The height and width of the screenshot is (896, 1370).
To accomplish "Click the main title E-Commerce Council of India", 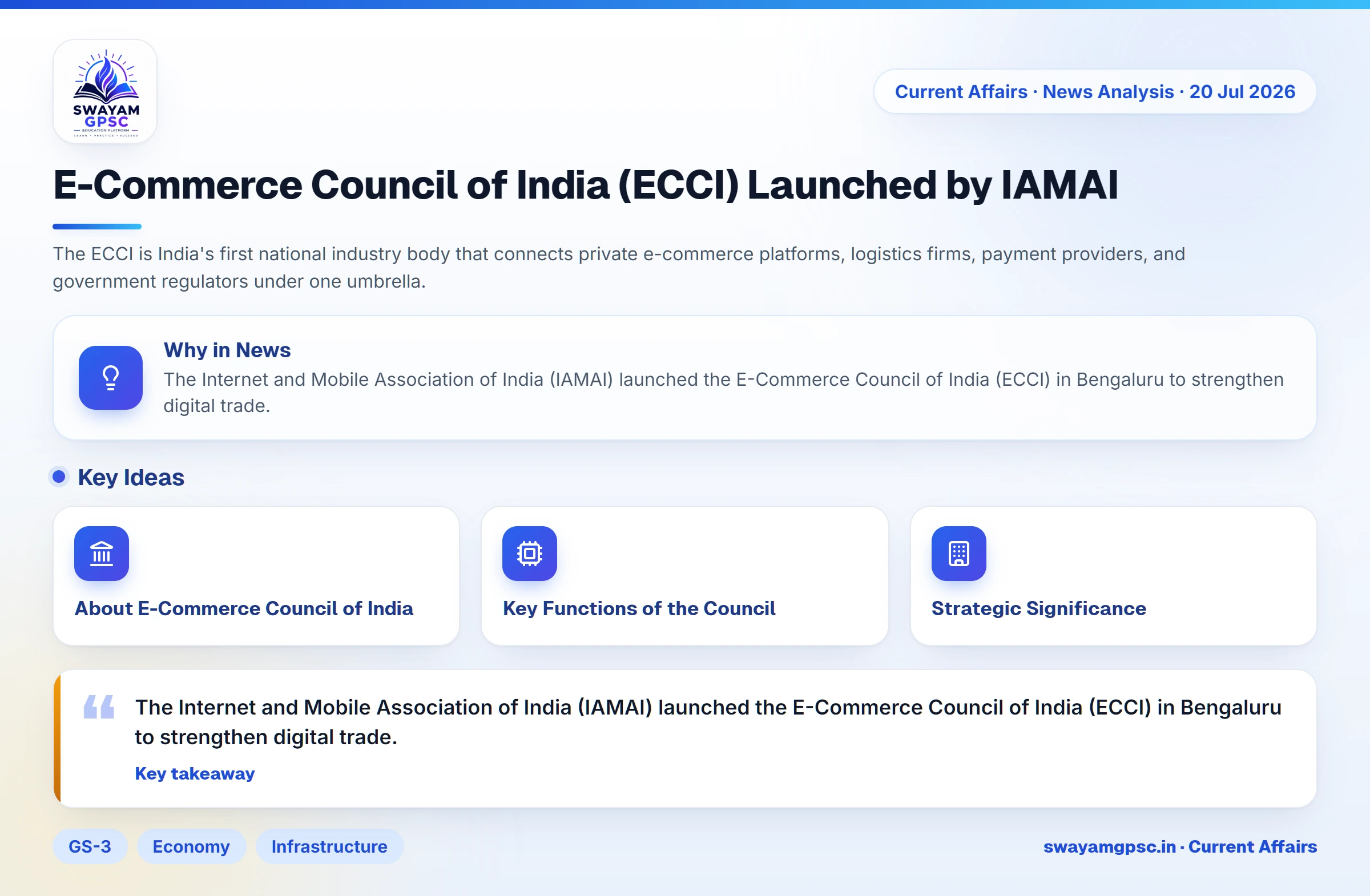I will click(586, 185).
